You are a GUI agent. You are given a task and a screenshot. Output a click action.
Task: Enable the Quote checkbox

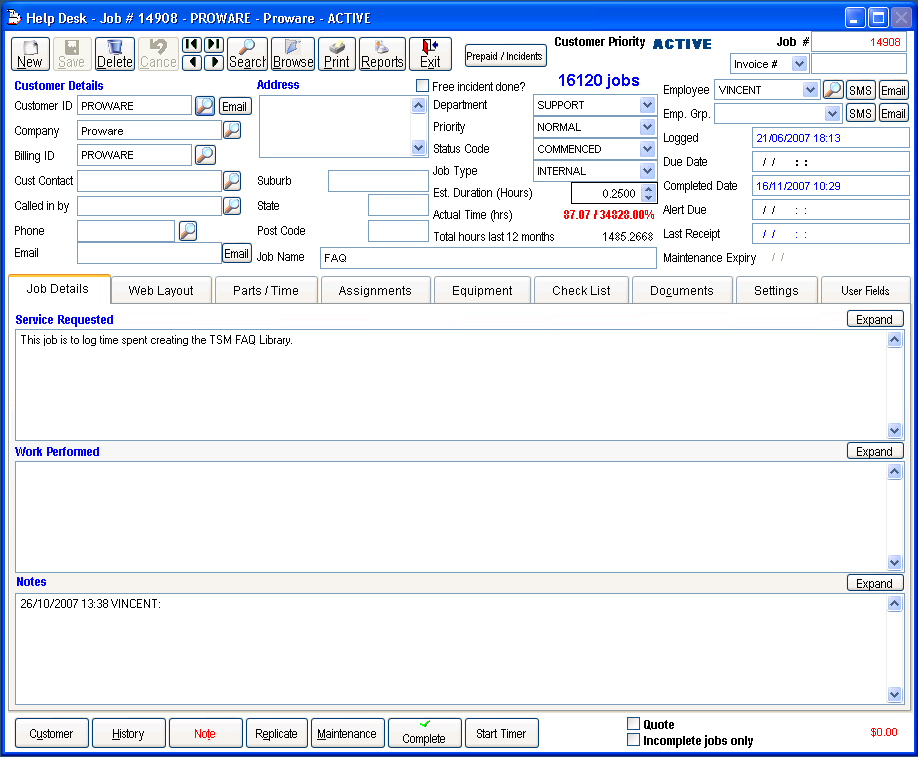(x=633, y=724)
